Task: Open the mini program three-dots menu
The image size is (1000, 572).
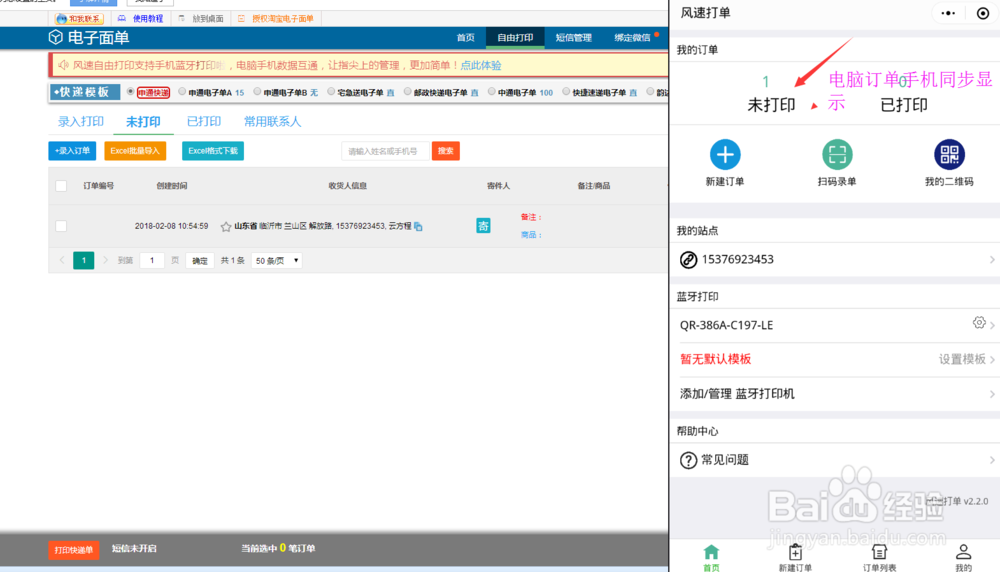Action: 948,13
